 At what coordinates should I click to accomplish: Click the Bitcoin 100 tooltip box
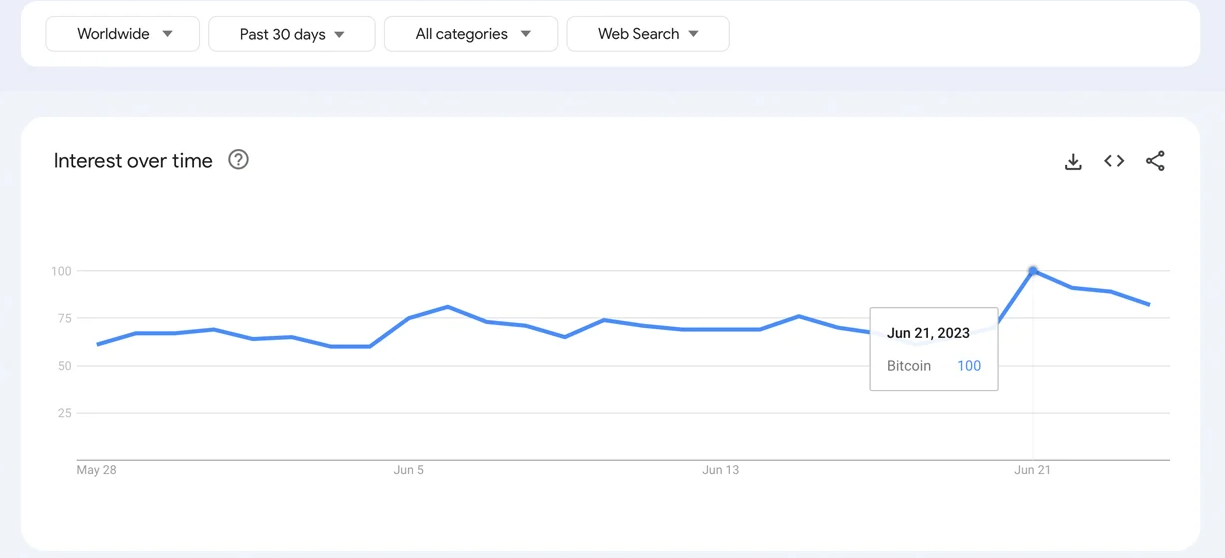point(933,349)
